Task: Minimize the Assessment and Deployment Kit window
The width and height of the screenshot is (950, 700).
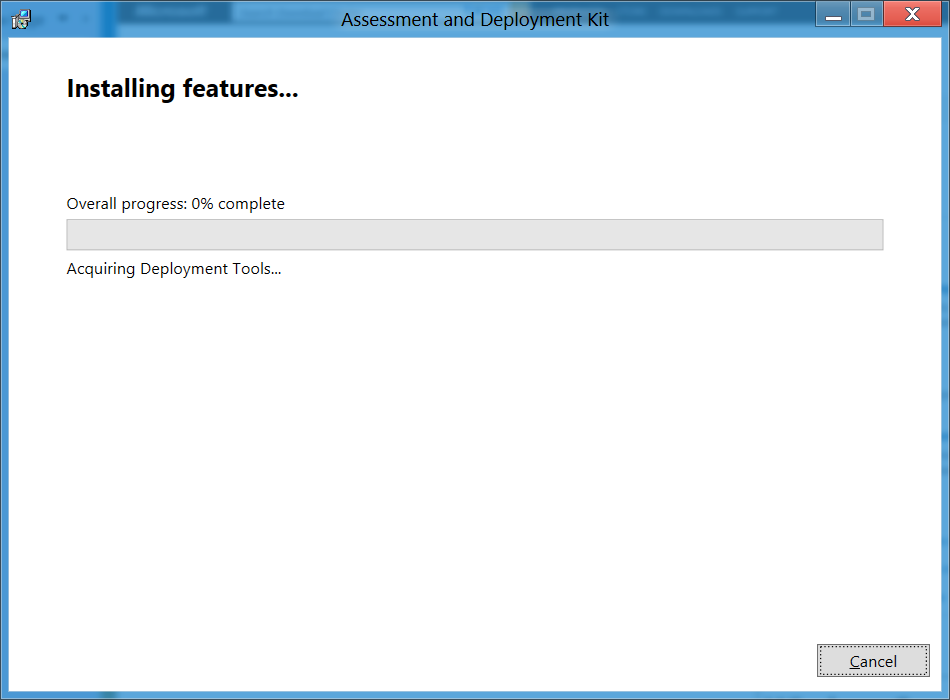Action: [833, 15]
